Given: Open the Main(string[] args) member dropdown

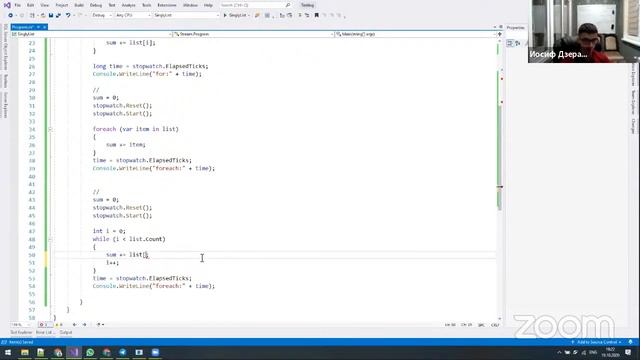Looking at the screenshot, I should [415, 34].
